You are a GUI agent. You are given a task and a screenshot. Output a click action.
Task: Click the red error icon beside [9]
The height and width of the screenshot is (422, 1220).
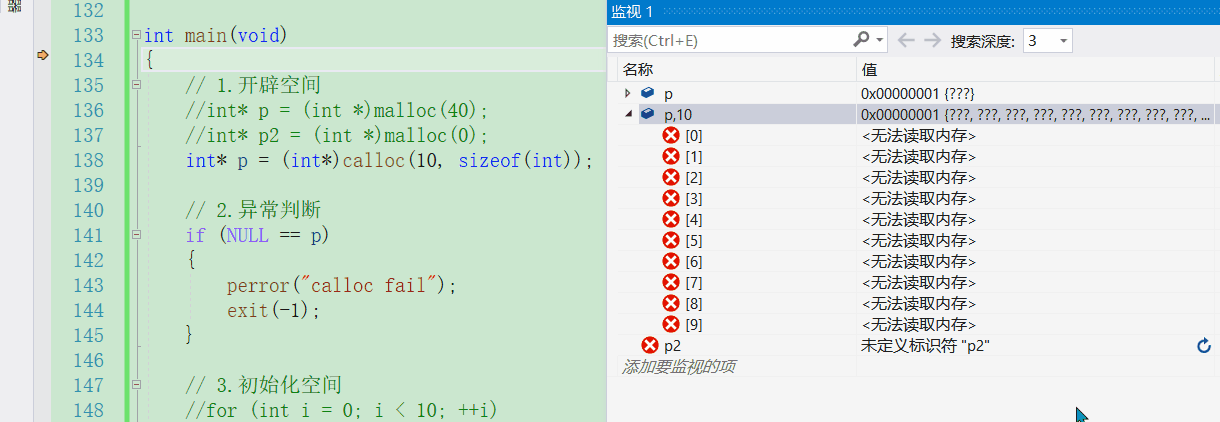click(x=672, y=324)
